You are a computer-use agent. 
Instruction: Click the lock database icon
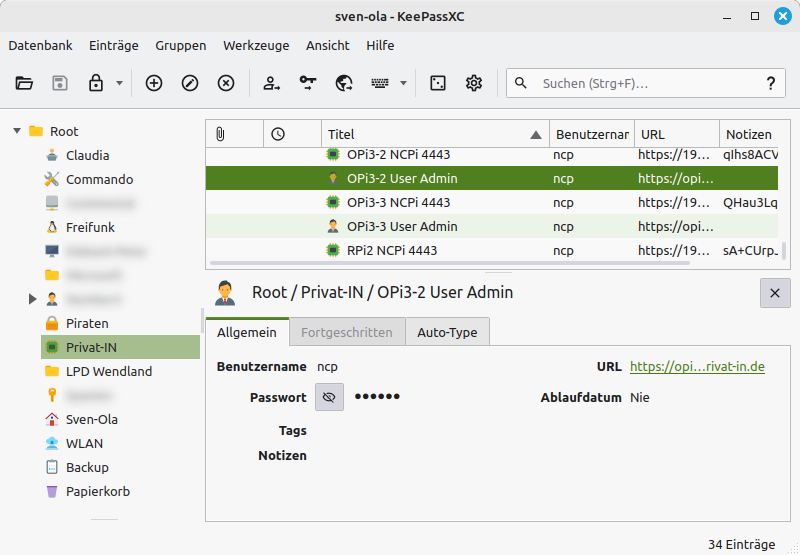(96, 84)
